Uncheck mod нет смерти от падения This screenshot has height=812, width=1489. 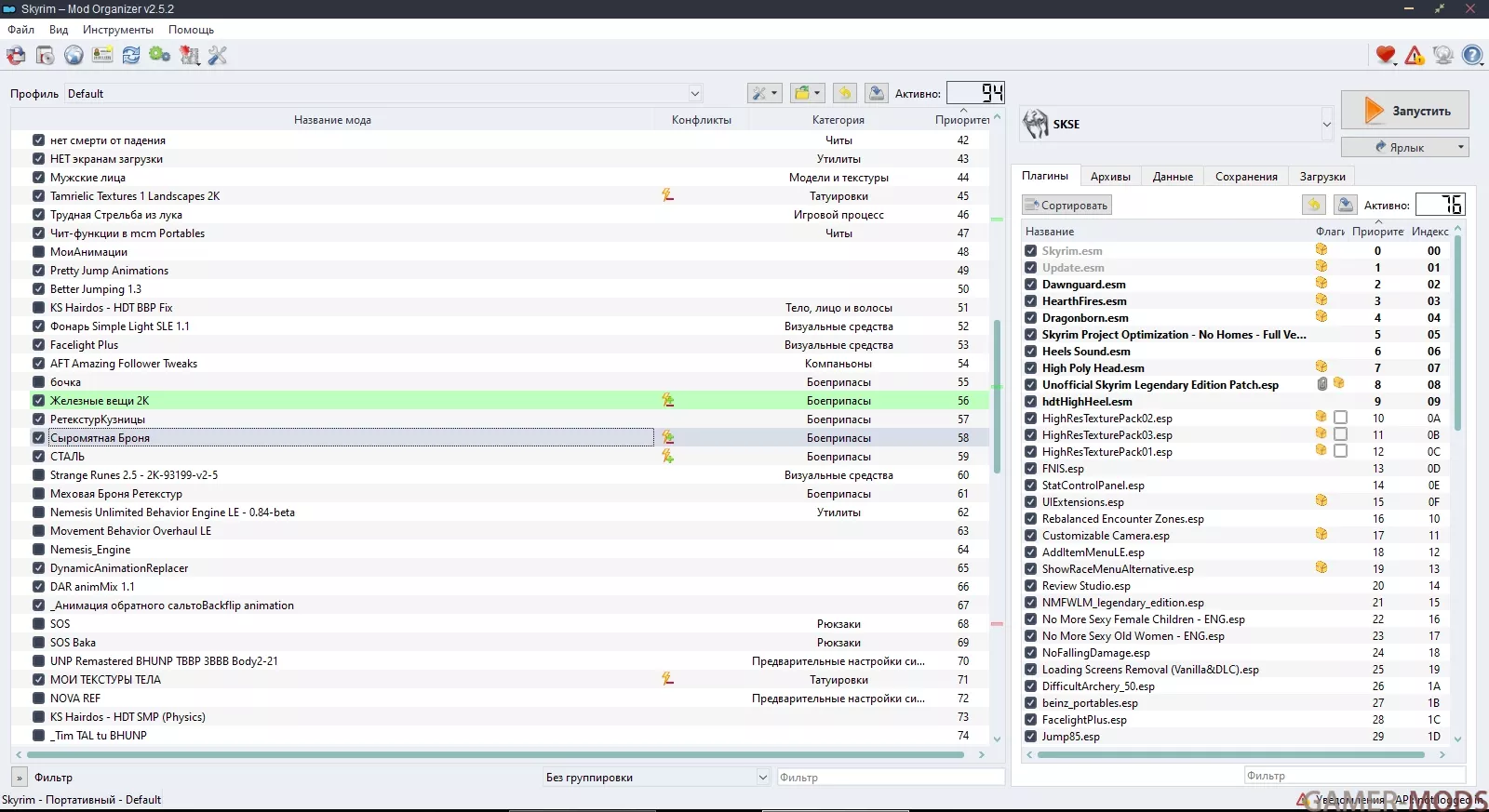38,140
